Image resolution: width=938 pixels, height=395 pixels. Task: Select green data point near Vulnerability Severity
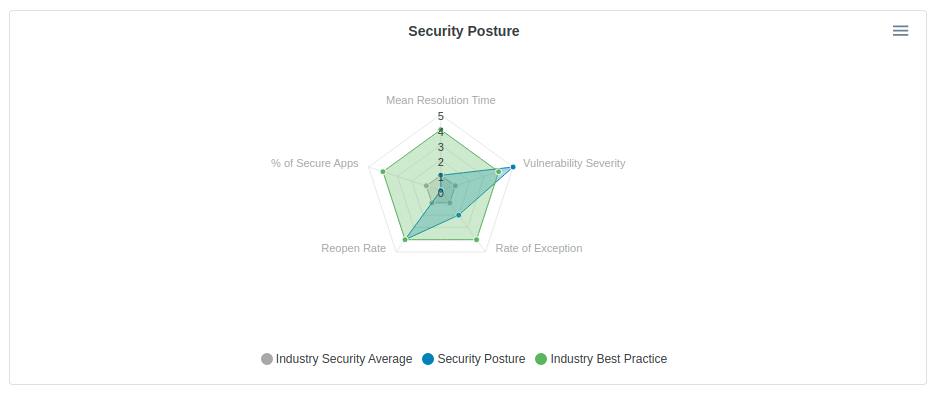498,172
